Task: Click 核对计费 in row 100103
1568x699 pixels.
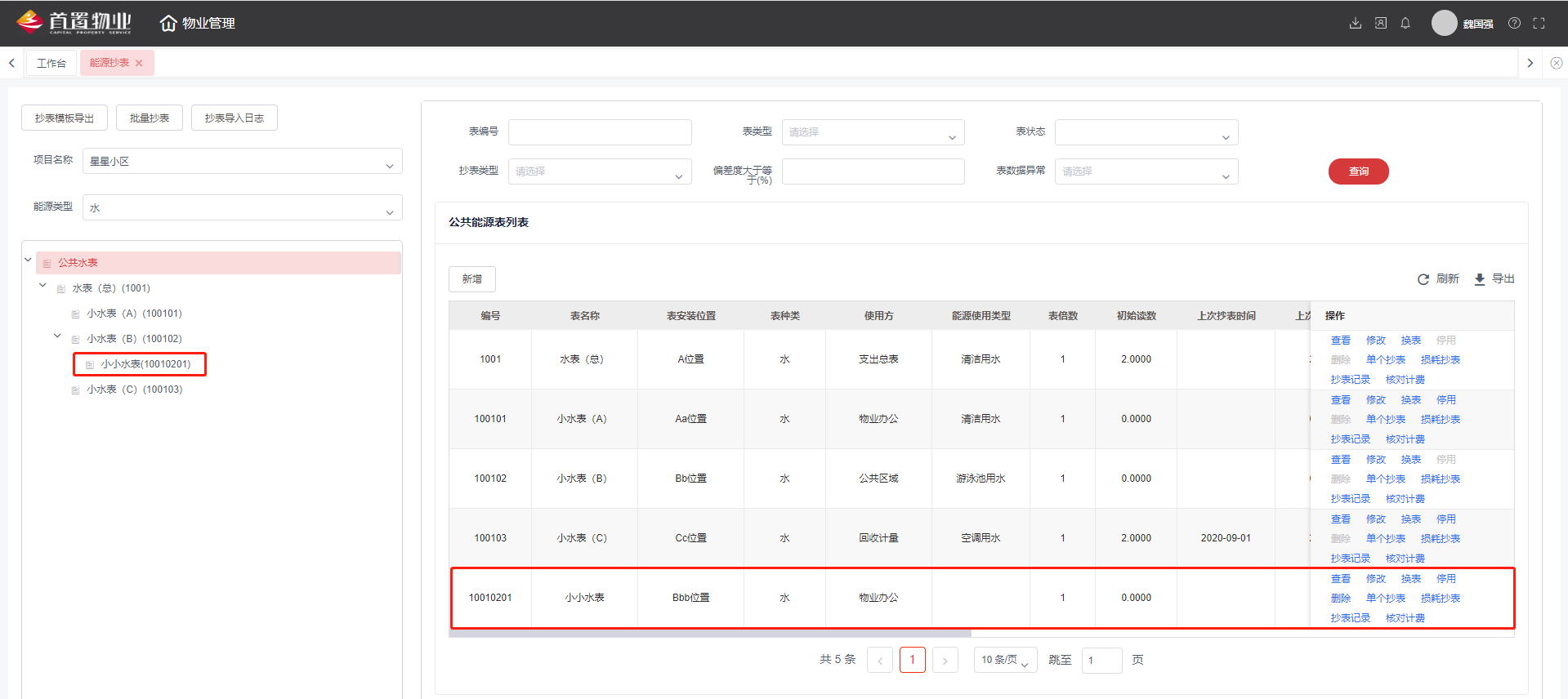Action: coord(1405,559)
